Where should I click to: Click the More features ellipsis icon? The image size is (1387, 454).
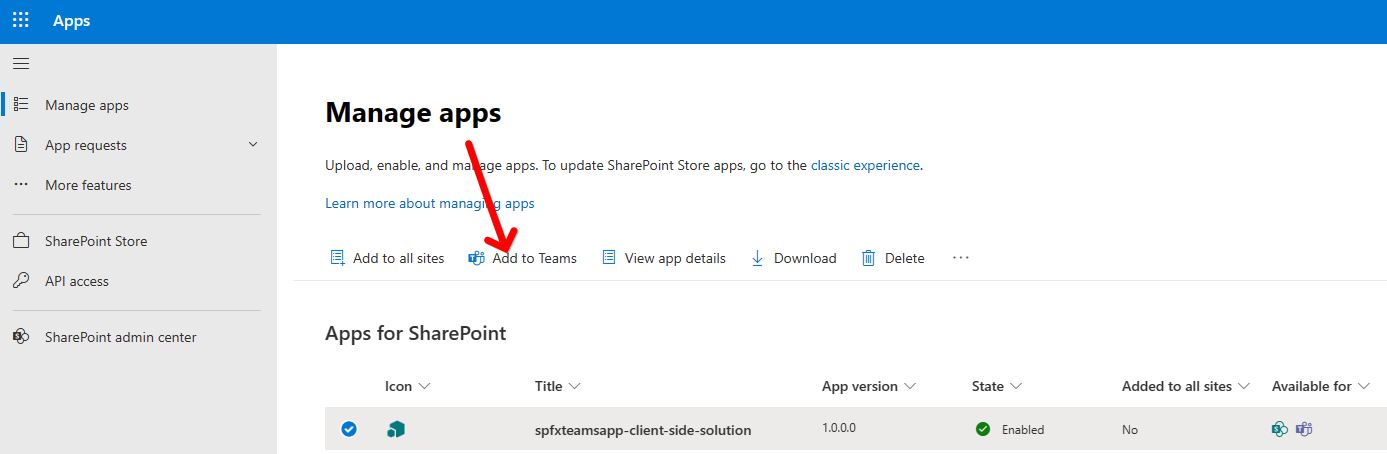point(21,185)
